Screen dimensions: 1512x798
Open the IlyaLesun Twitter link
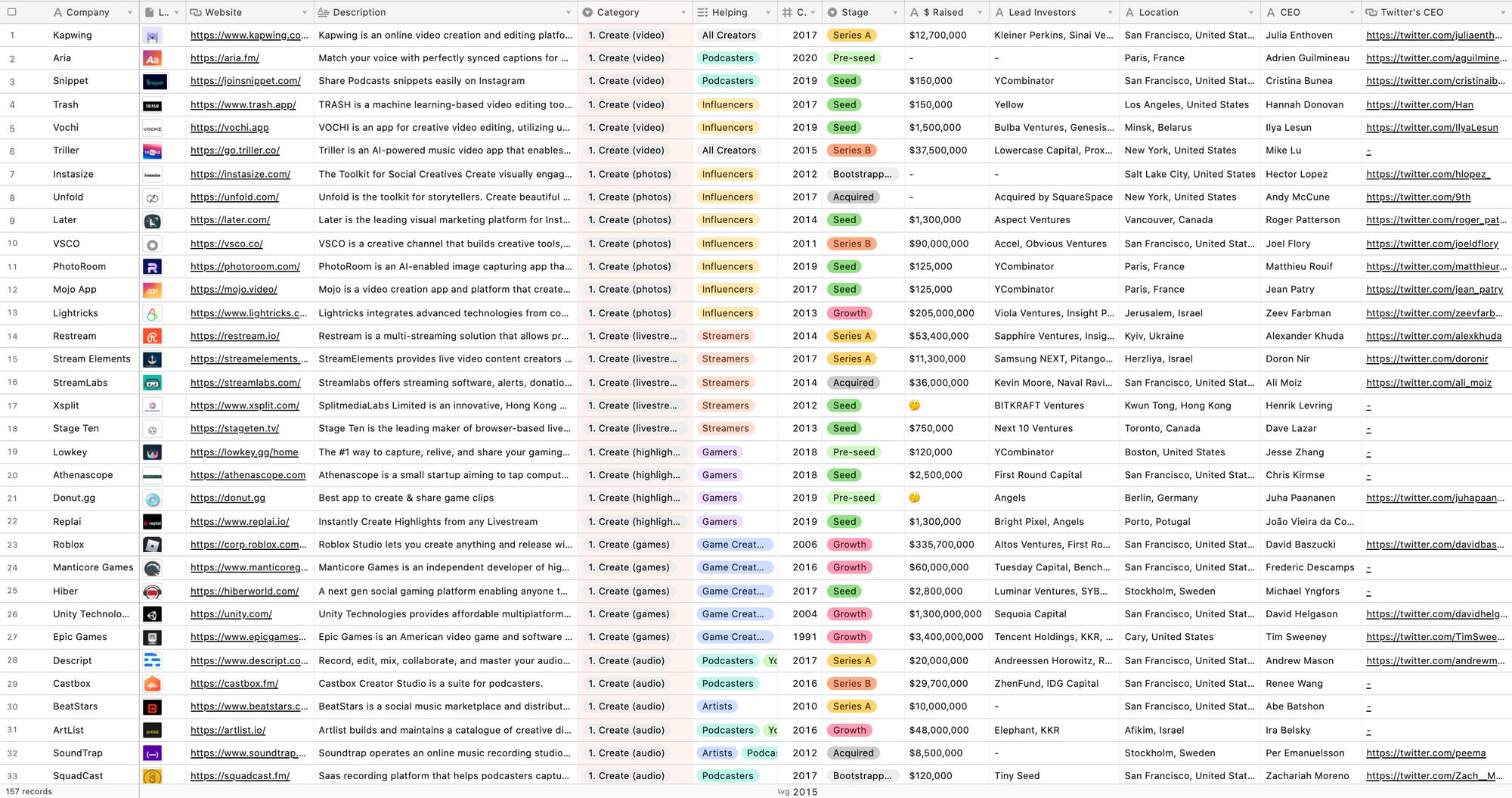coord(1432,128)
